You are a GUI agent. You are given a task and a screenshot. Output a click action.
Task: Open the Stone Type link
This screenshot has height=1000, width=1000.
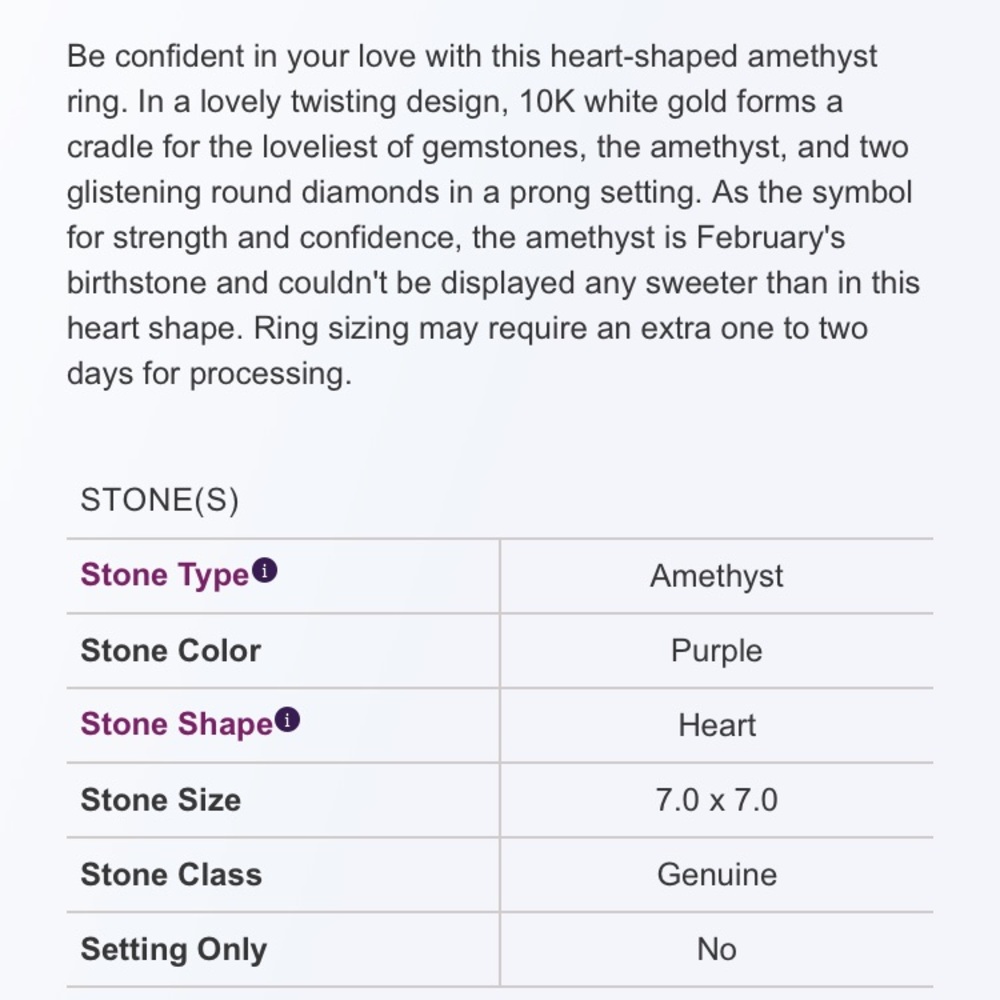point(165,575)
